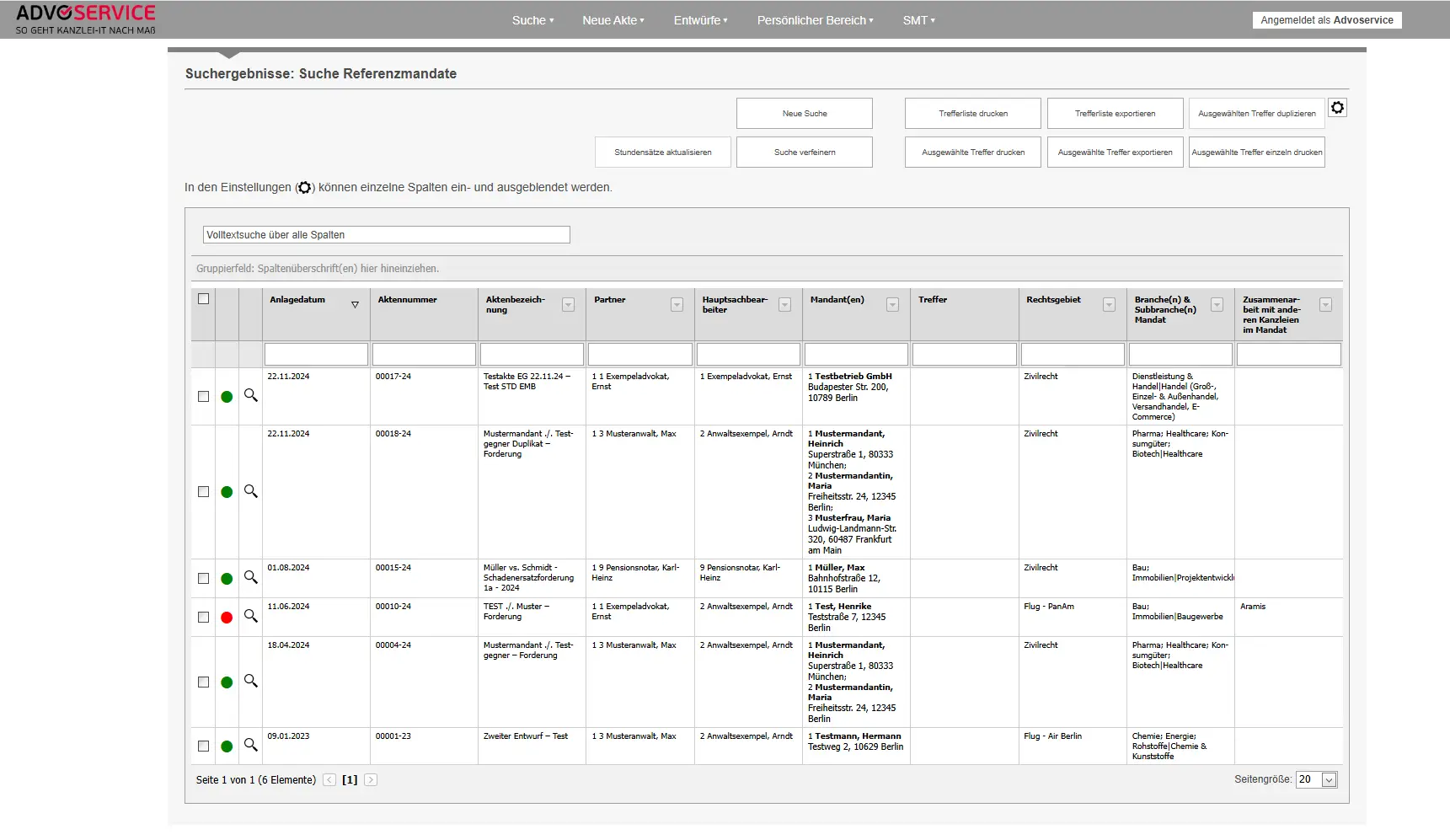Screen dimensions: 1450x840
Task: Click the Volltextsuche über alle Spalten field
Action: (386, 235)
